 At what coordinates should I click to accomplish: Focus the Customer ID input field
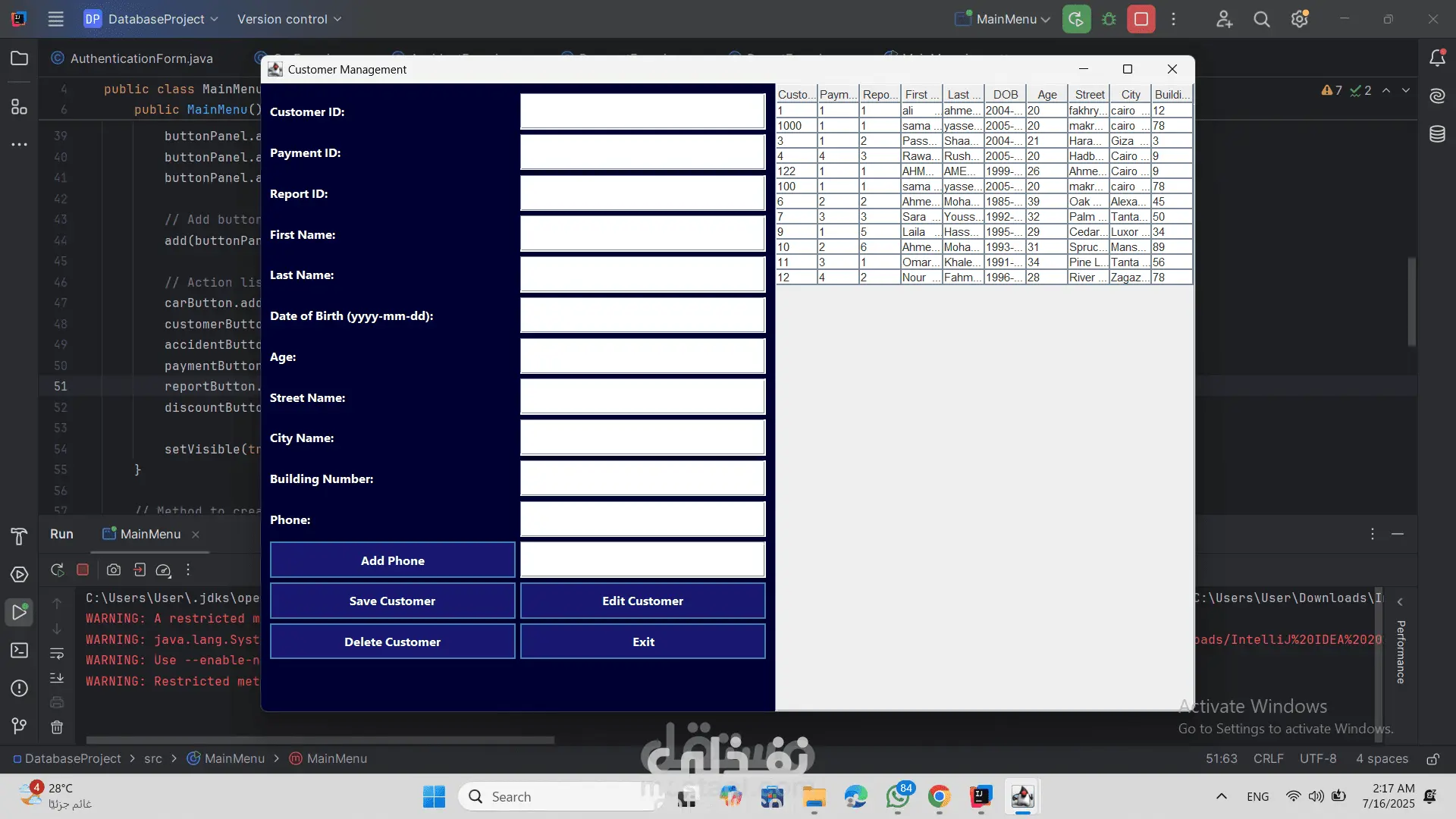point(642,111)
